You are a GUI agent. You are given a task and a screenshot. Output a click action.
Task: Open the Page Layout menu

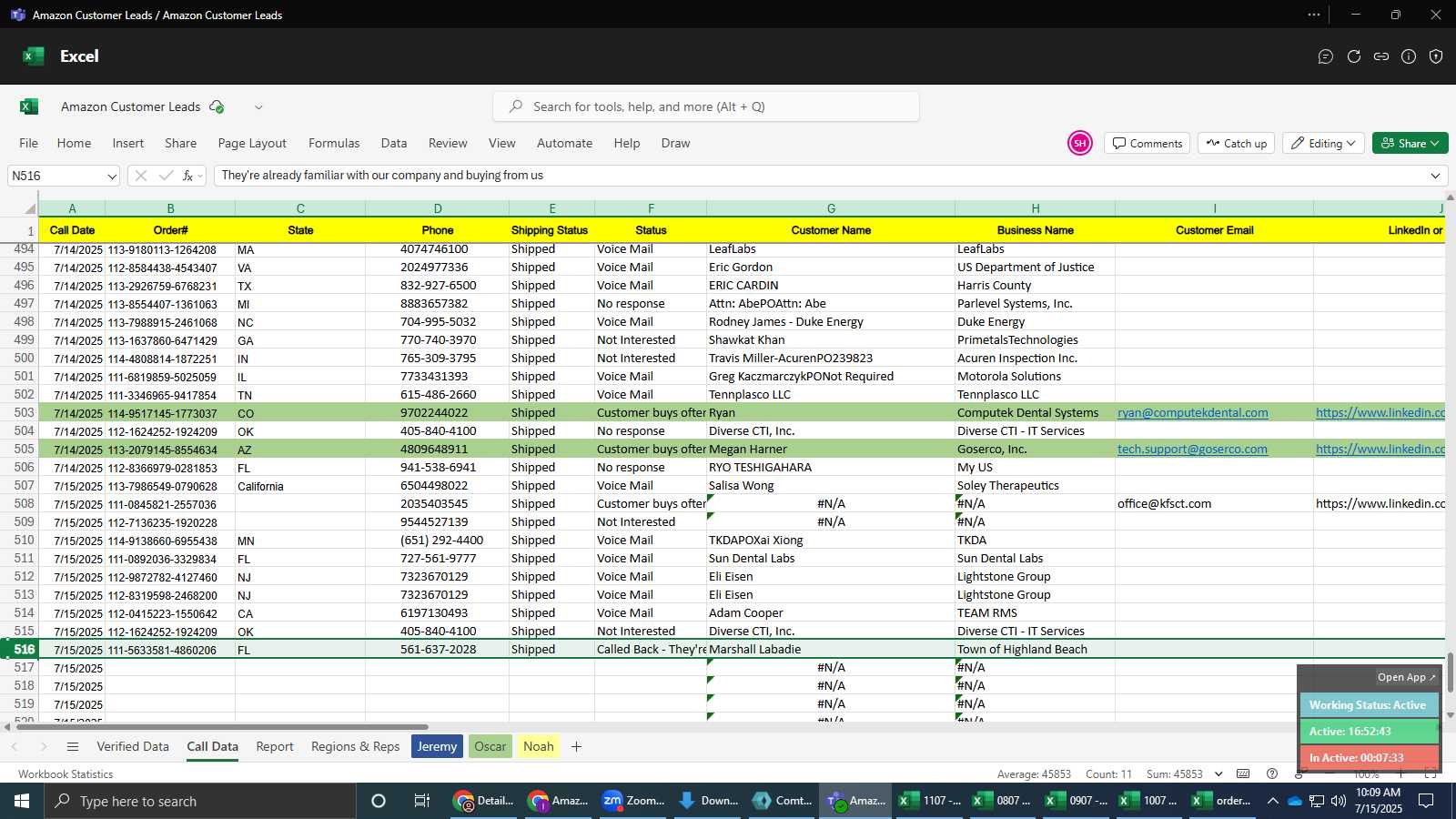(x=252, y=143)
